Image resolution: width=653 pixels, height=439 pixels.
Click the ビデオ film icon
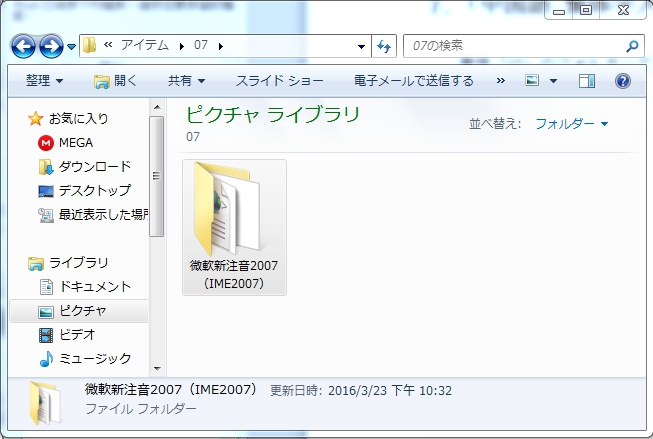(x=46, y=335)
